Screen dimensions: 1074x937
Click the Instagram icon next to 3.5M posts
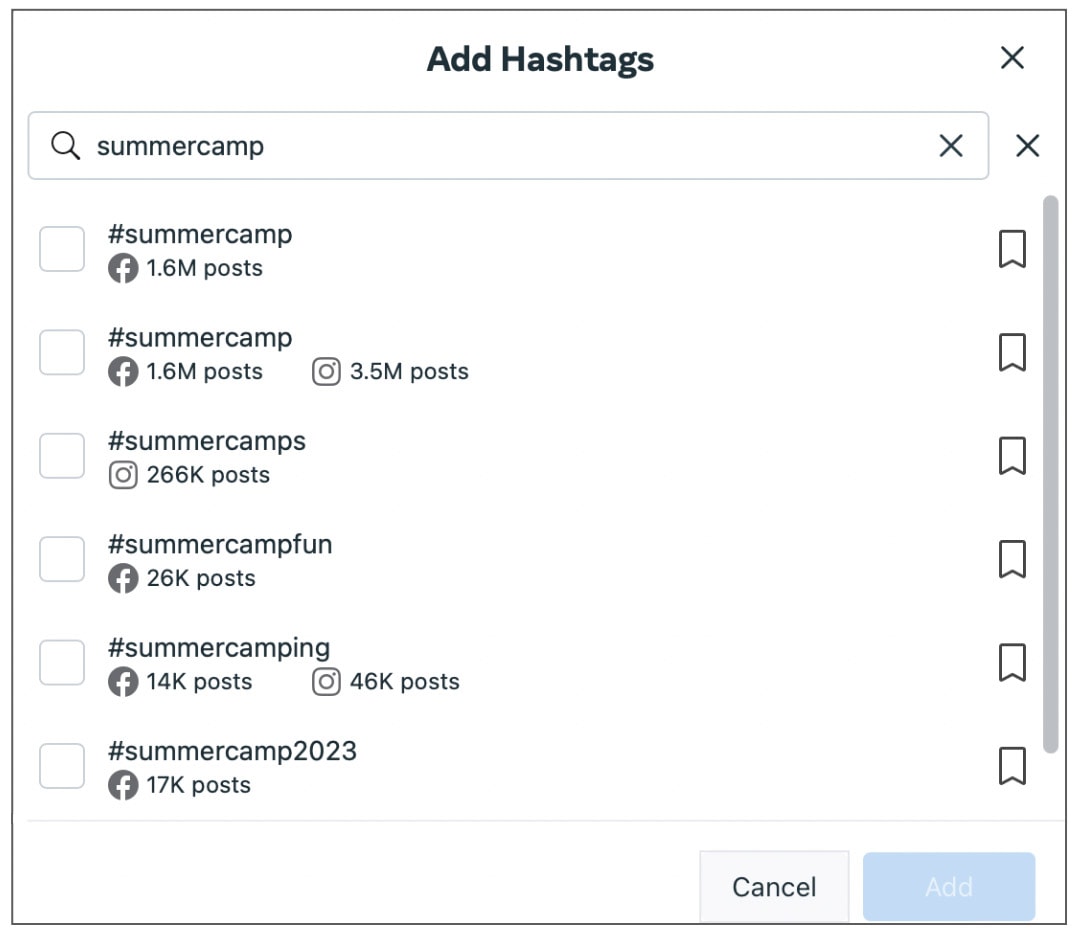pyautogui.click(x=325, y=371)
